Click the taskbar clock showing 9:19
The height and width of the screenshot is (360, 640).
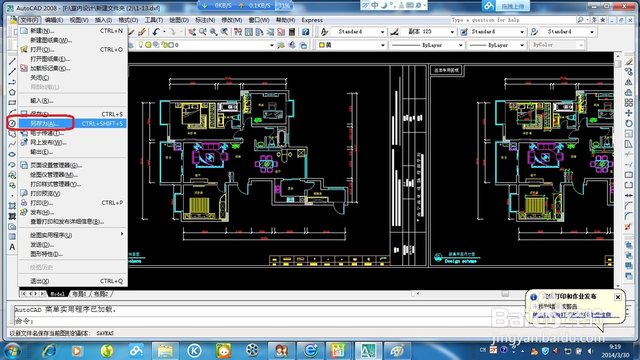(x=615, y=351)
